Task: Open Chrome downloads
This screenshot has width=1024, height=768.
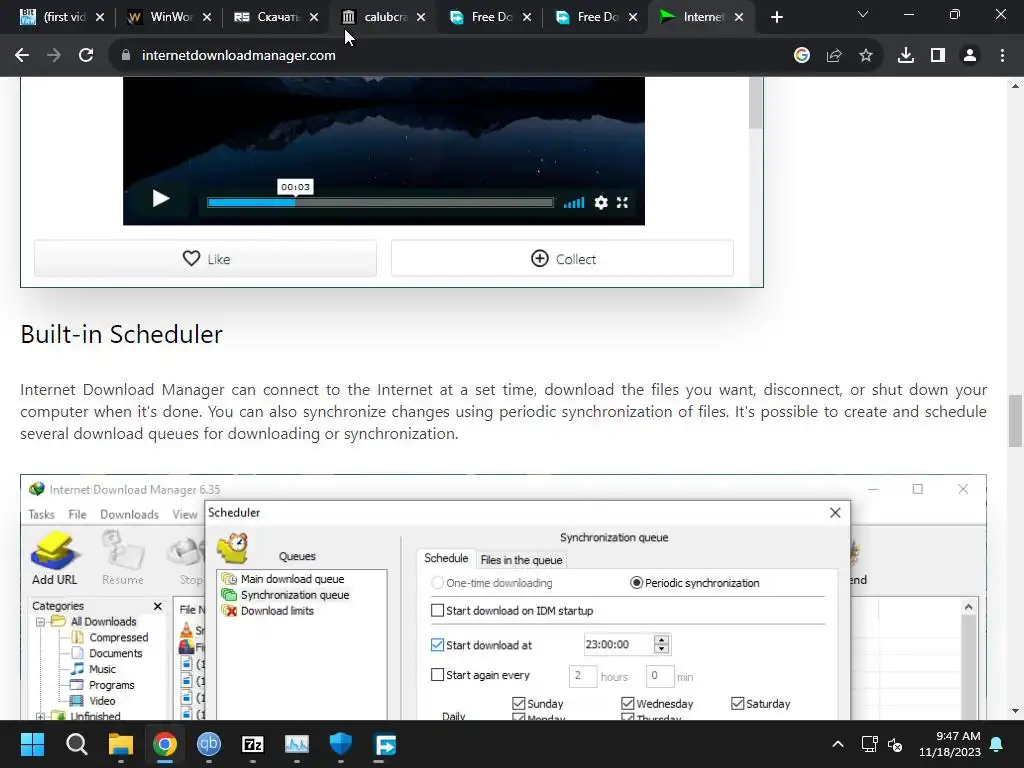Action: coord(906,56)
